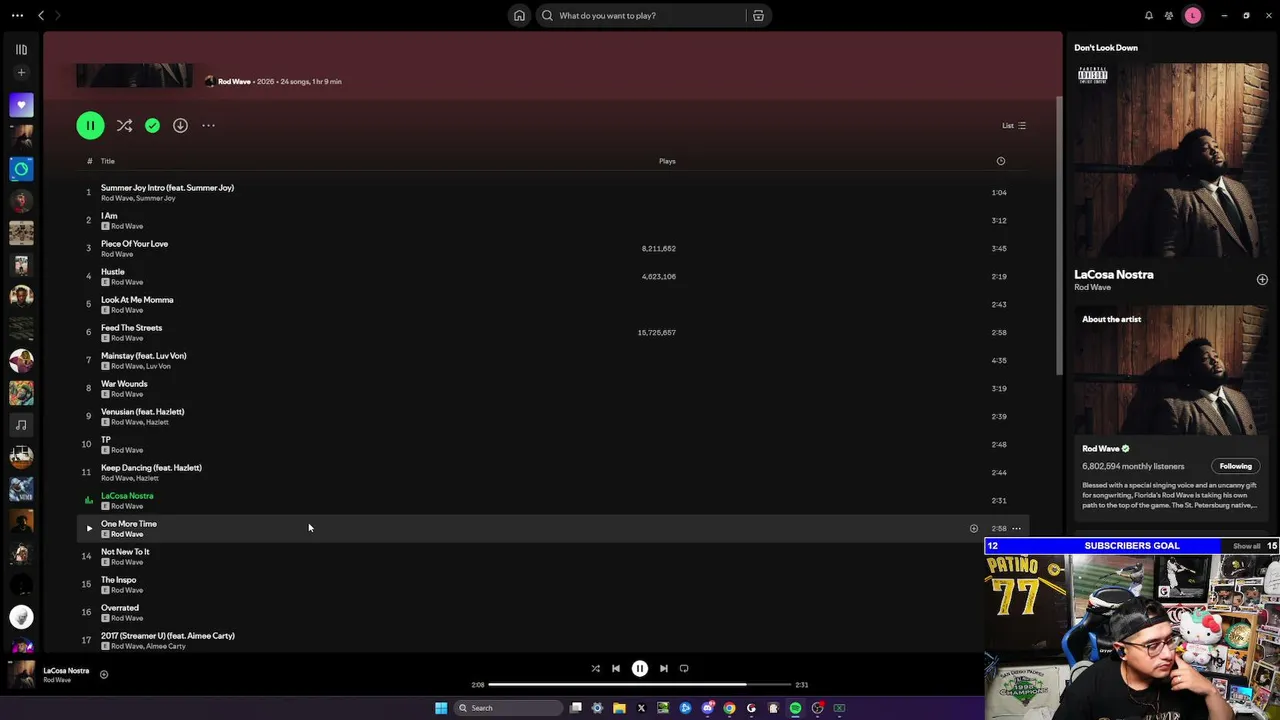Skip to the previous track

(616, 668)
